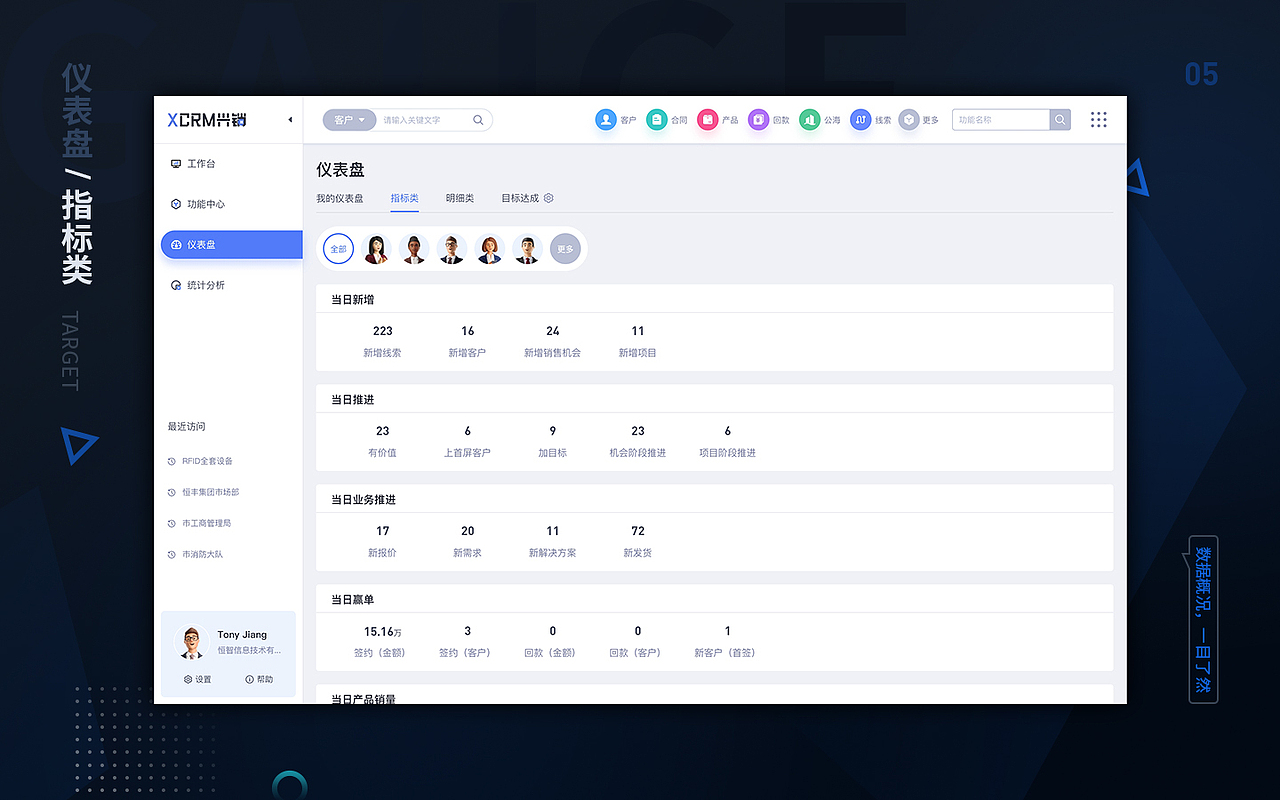Click the 17 新报价 metric
Viewport: 1280px width, 800px height.
point(382,541)
